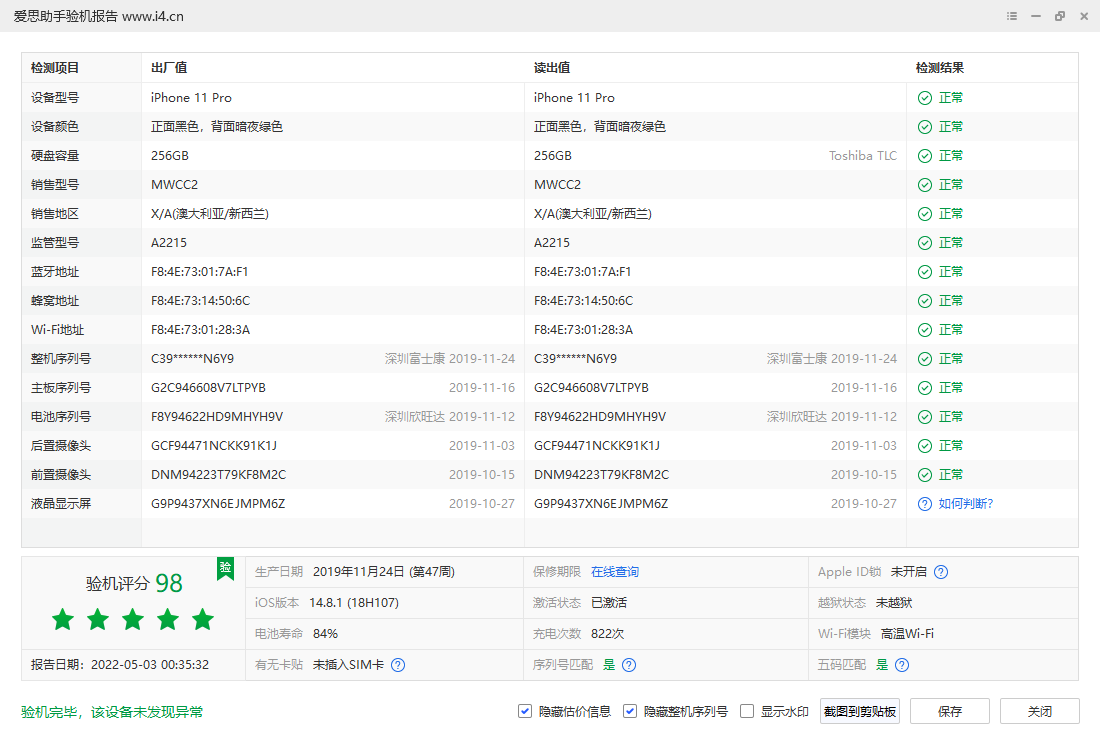Screen dimensions: 1100x749
Task: Click the factory Bluetooth address F8:4E:73:01:7A:F1
Action: pyautogui.click(x=200, y=272)
